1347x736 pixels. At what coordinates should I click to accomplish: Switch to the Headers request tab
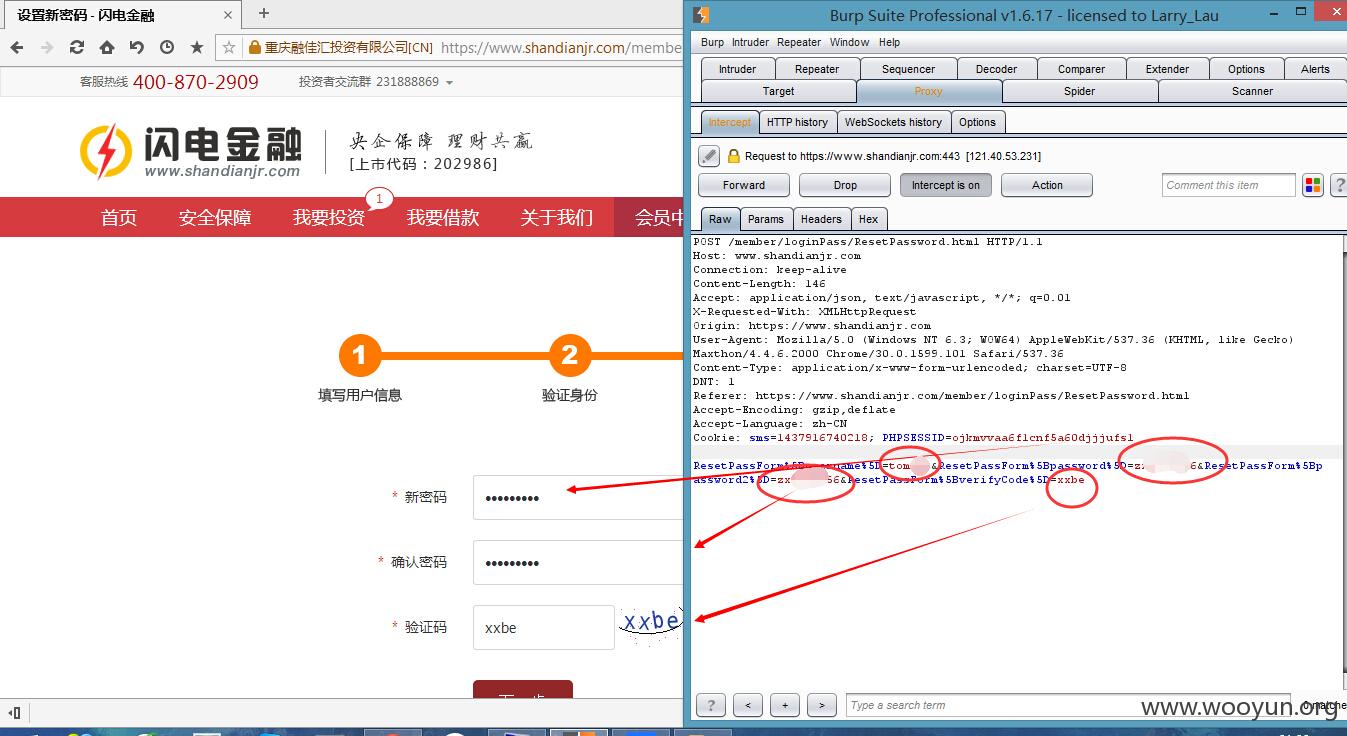tap(821, 219)
